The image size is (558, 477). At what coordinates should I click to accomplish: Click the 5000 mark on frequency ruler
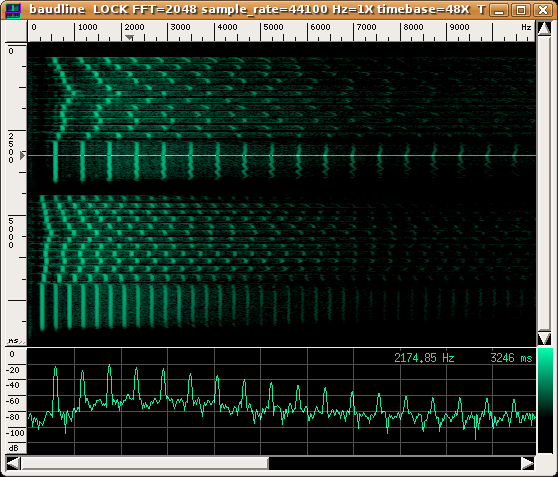coord(273,27)
